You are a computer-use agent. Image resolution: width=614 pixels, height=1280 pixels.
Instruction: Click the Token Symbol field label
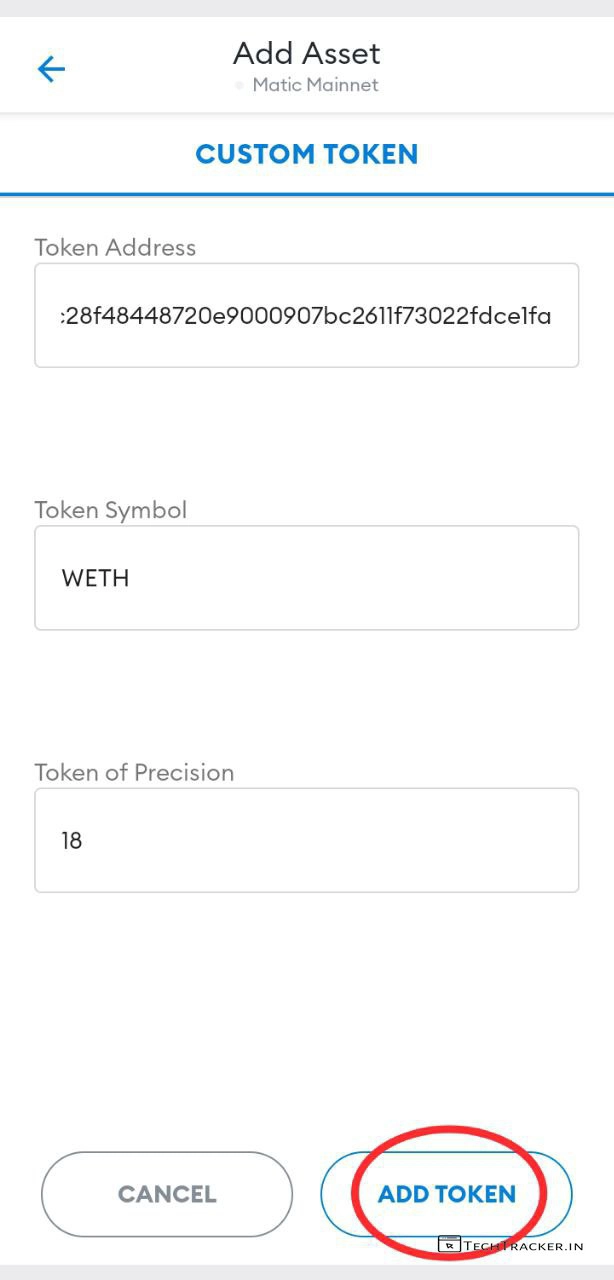[x=111, y=510]
